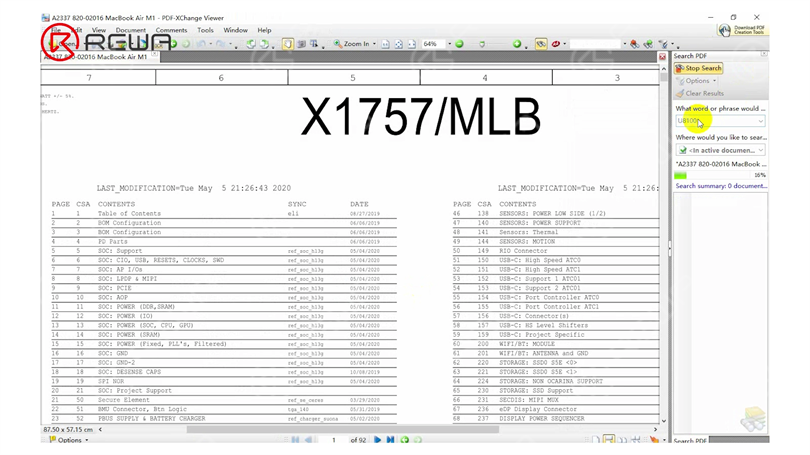Click the vertical scrollbar down arrow
Viewport: 810px width, 455px height.
[x=664, y=421]
